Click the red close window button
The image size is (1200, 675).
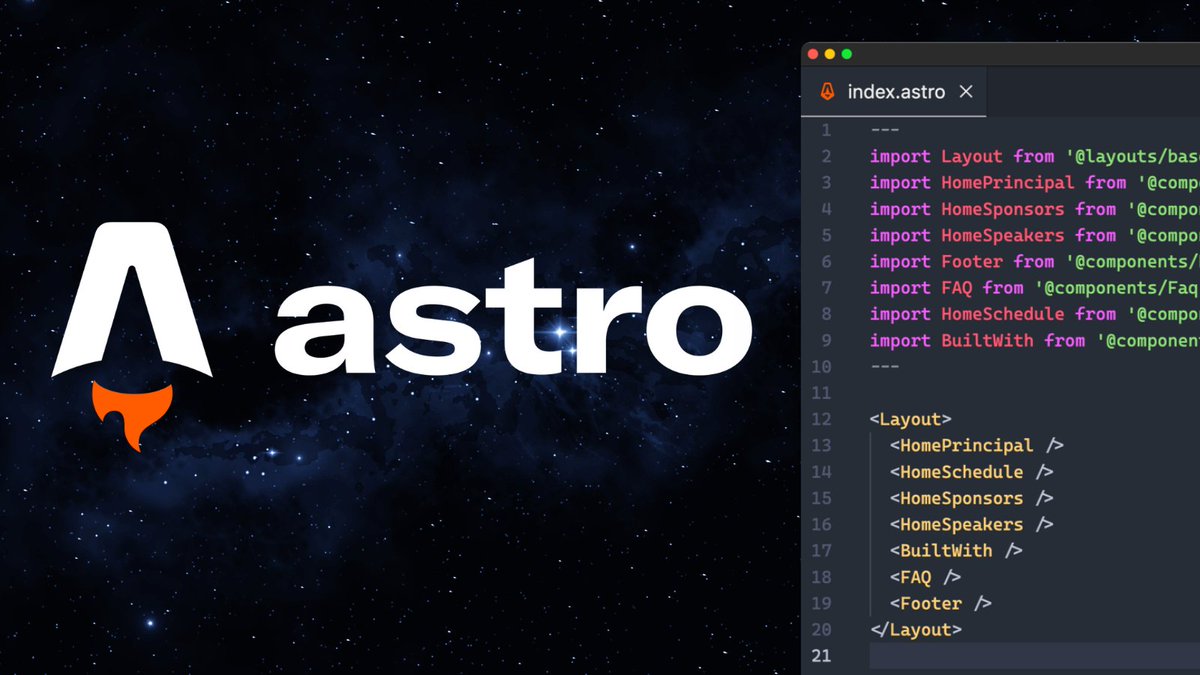(x=813, y=53)
